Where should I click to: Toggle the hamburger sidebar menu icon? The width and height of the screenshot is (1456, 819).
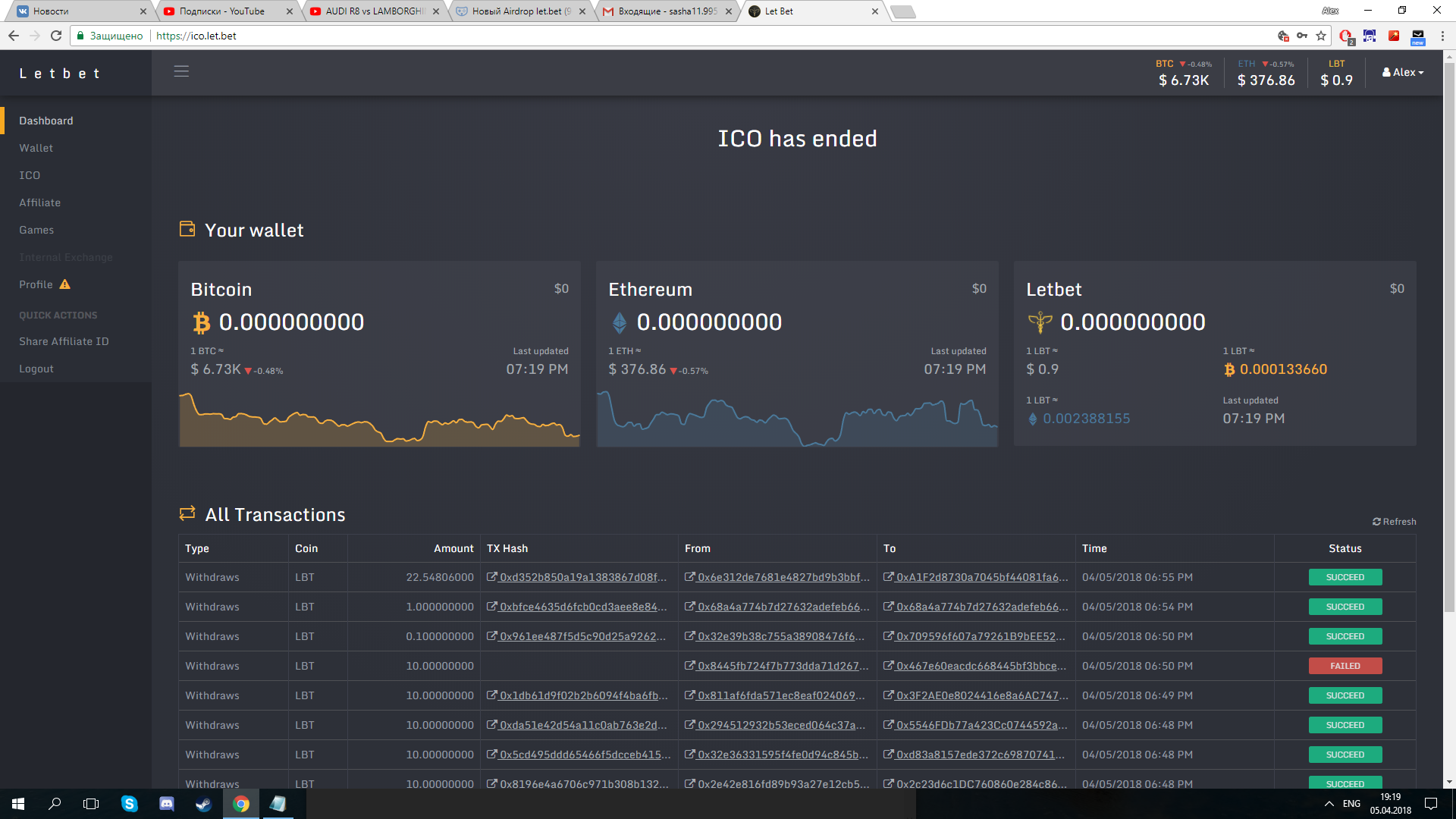tap(181, 71)
